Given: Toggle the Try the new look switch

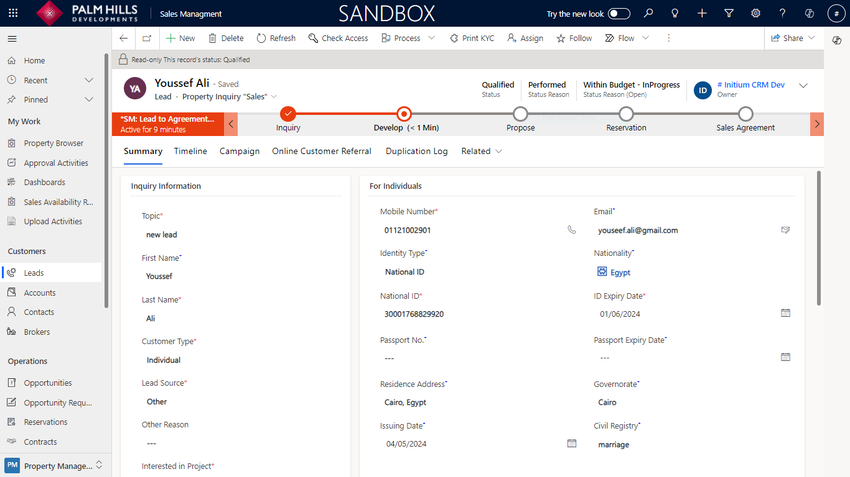Looking at the screenshot, I should (x=619, y=13).
